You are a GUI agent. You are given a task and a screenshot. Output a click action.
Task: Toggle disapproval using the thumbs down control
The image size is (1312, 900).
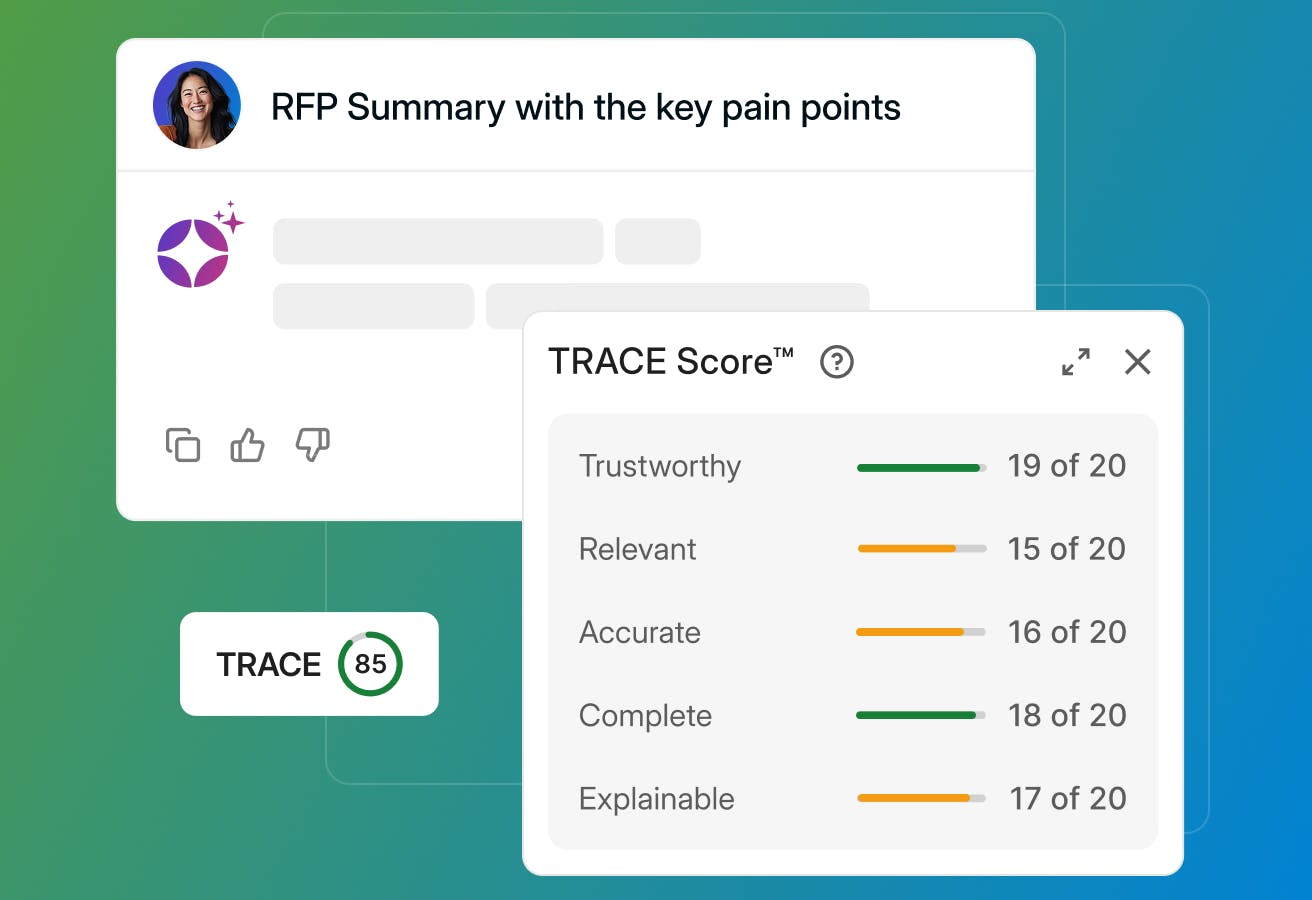pos(311,447)
